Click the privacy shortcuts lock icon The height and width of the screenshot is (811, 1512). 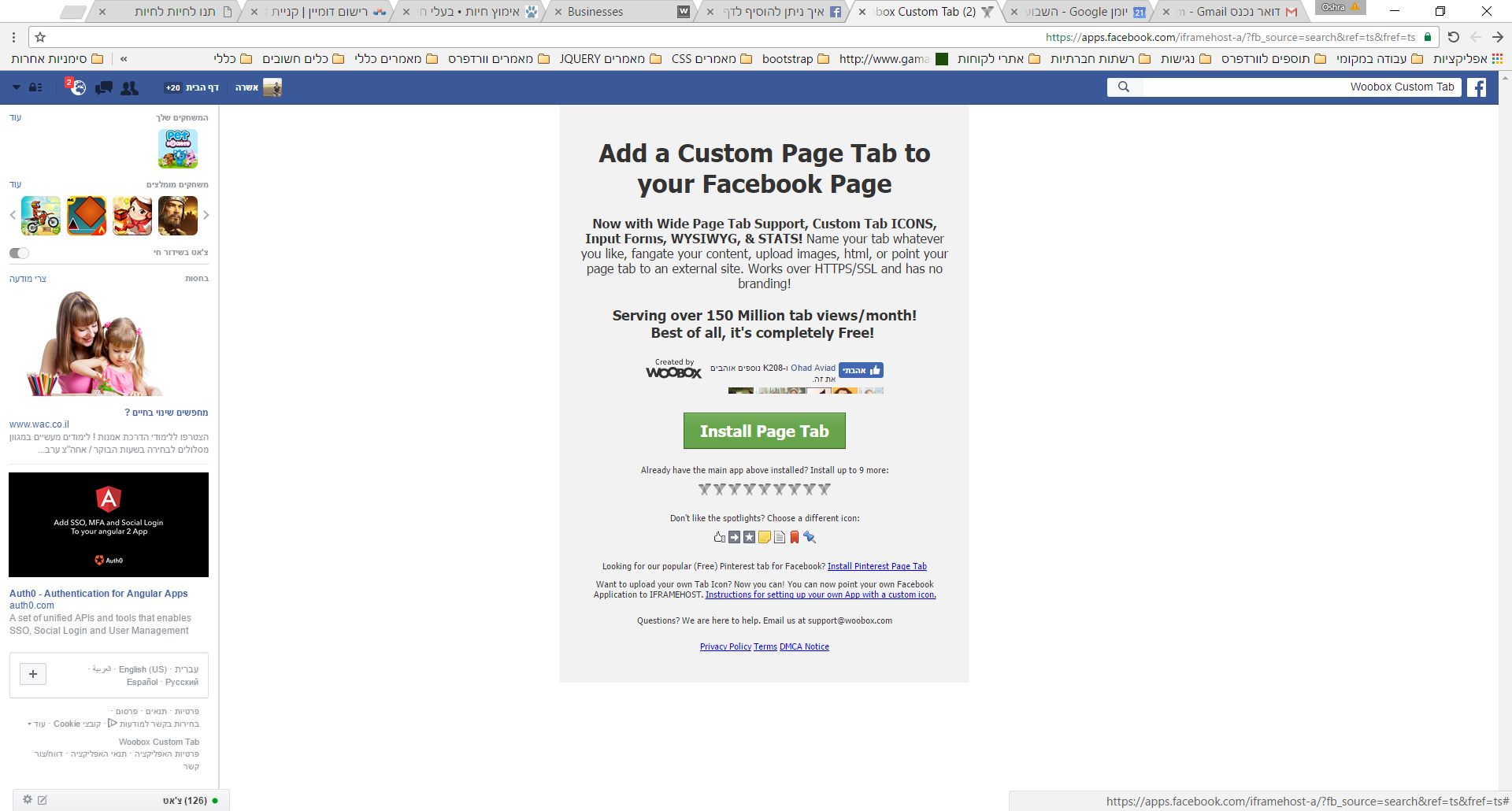pos(35,87)
